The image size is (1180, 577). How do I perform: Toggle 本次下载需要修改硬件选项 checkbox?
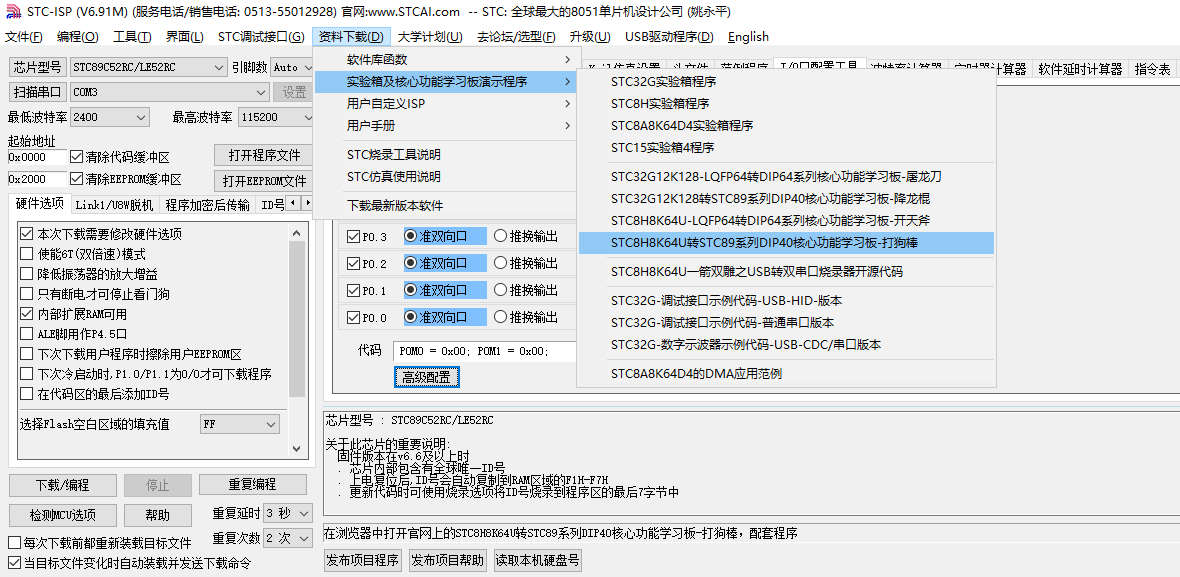tap(27, 234)
